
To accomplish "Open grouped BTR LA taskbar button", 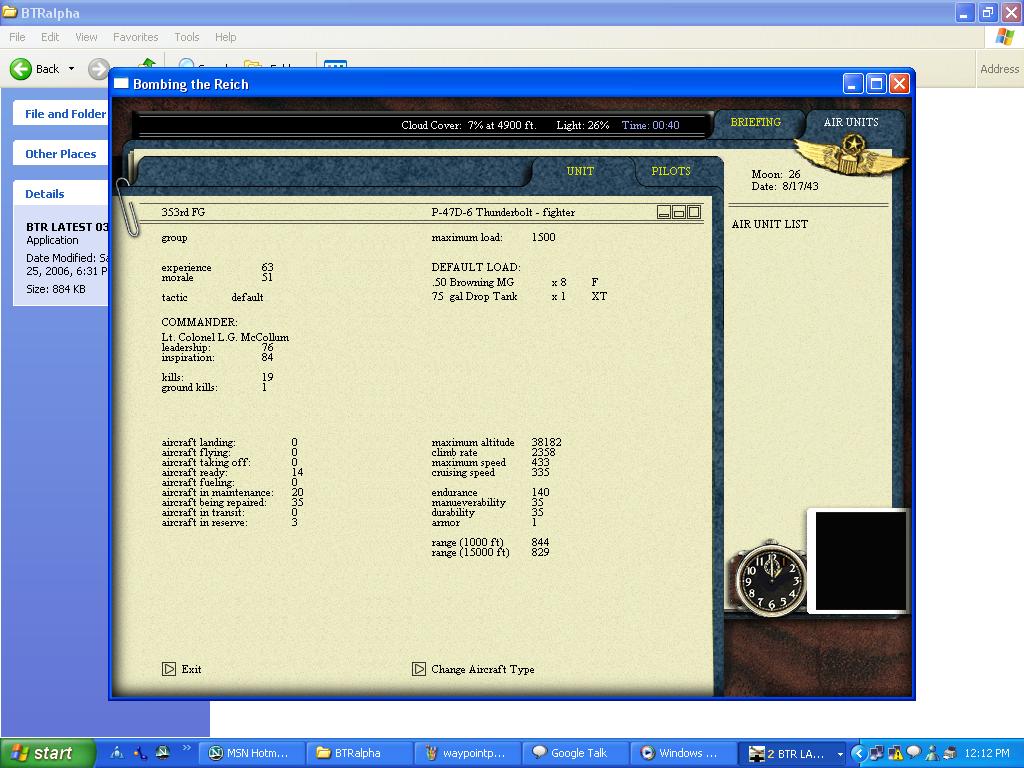I will 791,753.
